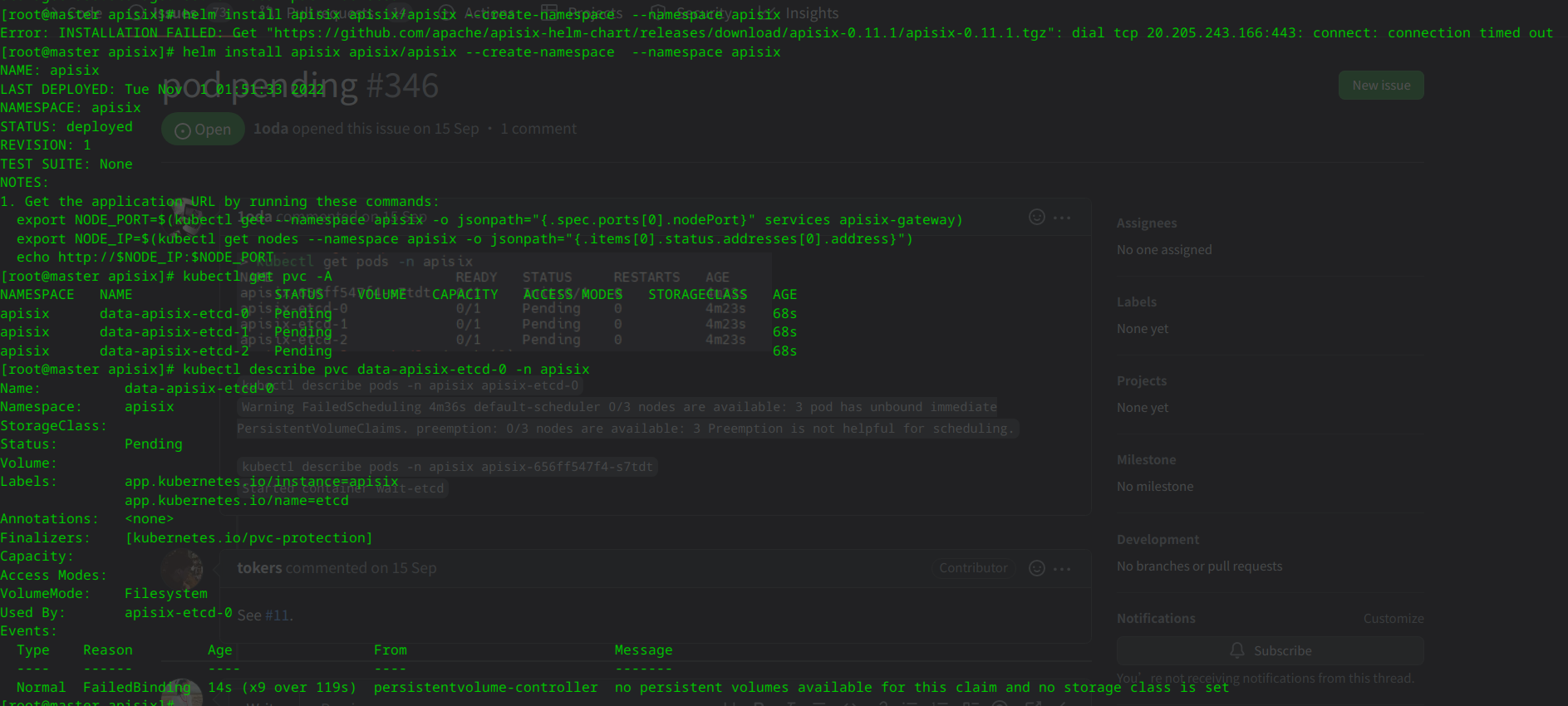Viewport: 1568px width, 706px height.
Task: Open the Development sidebar section
Action: (1158, 540)
